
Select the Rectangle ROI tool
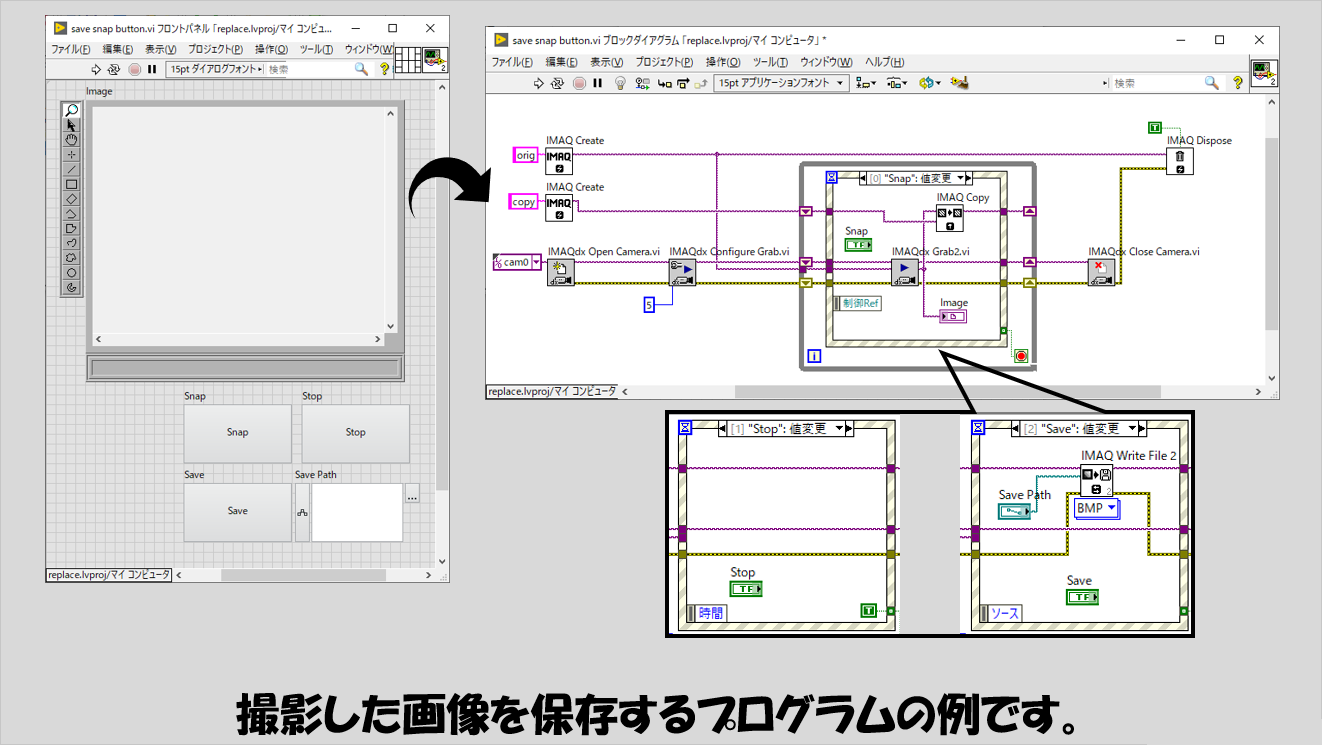pos(71,184)
